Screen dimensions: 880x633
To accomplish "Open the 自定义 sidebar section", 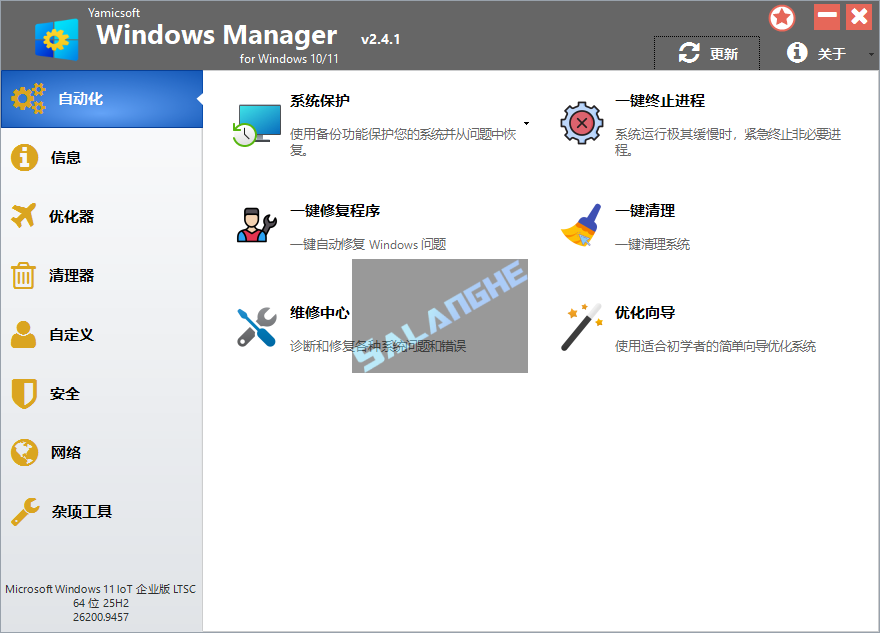I will point(102,334).
